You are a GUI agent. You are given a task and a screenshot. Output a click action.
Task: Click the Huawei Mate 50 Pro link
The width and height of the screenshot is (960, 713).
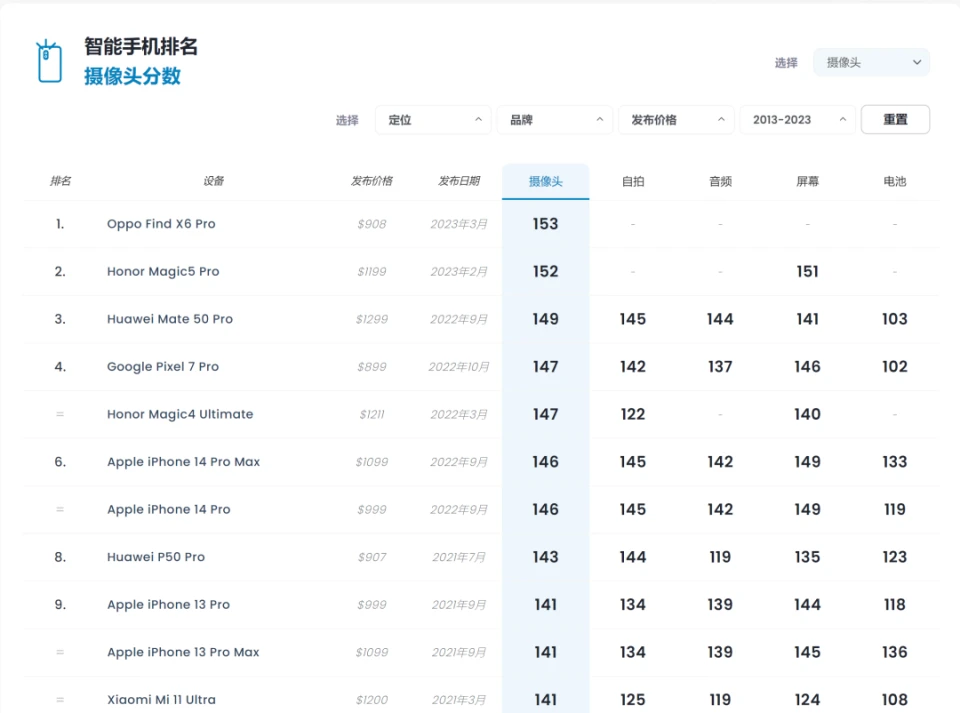click(170, 319)
